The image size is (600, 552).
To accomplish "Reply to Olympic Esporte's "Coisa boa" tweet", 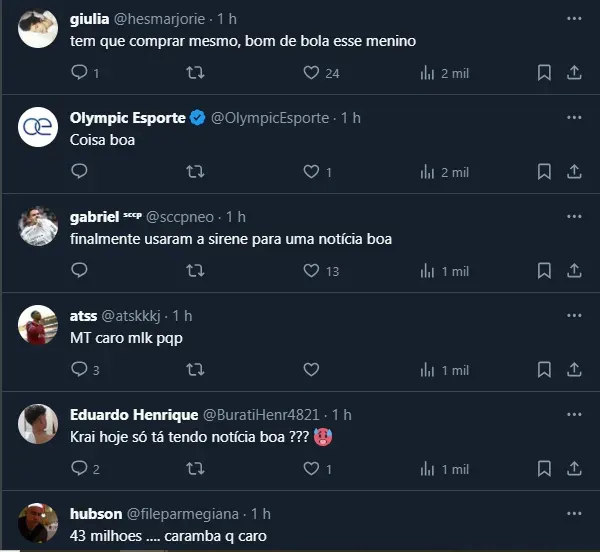I will coord(80,172).
